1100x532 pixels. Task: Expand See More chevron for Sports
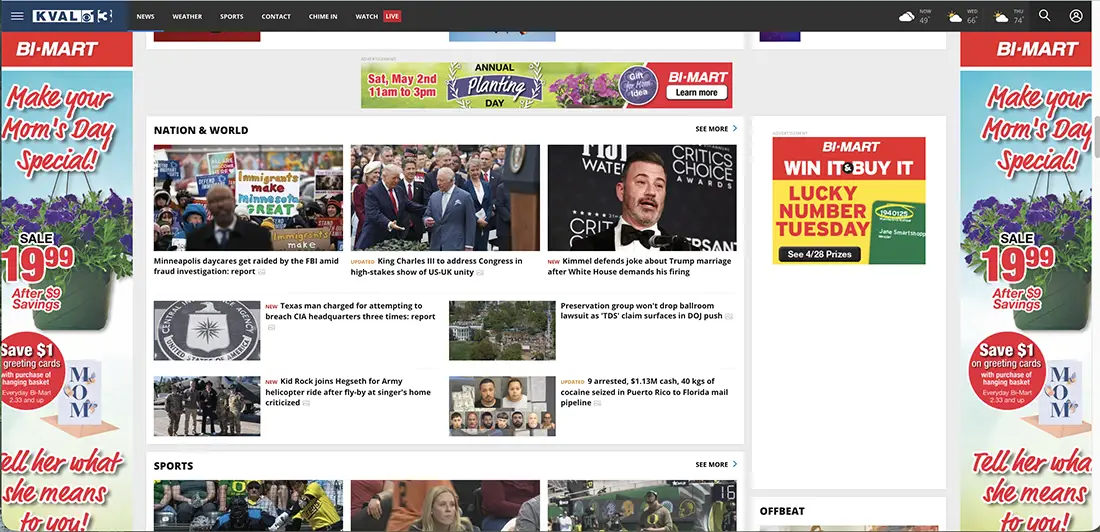(735, 464)
